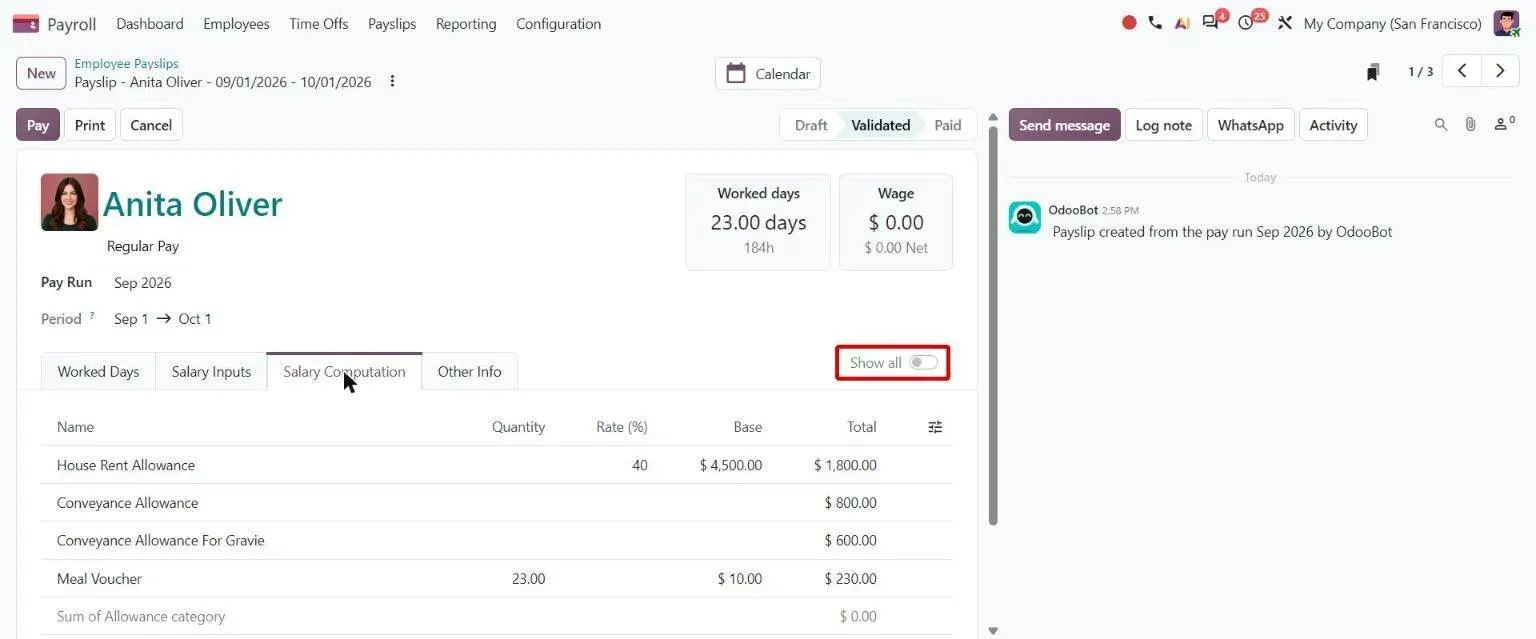1536x639 pixels.
Task: Open attachments paperclip icon in chatter
Action: click(x=1470, y=125)
